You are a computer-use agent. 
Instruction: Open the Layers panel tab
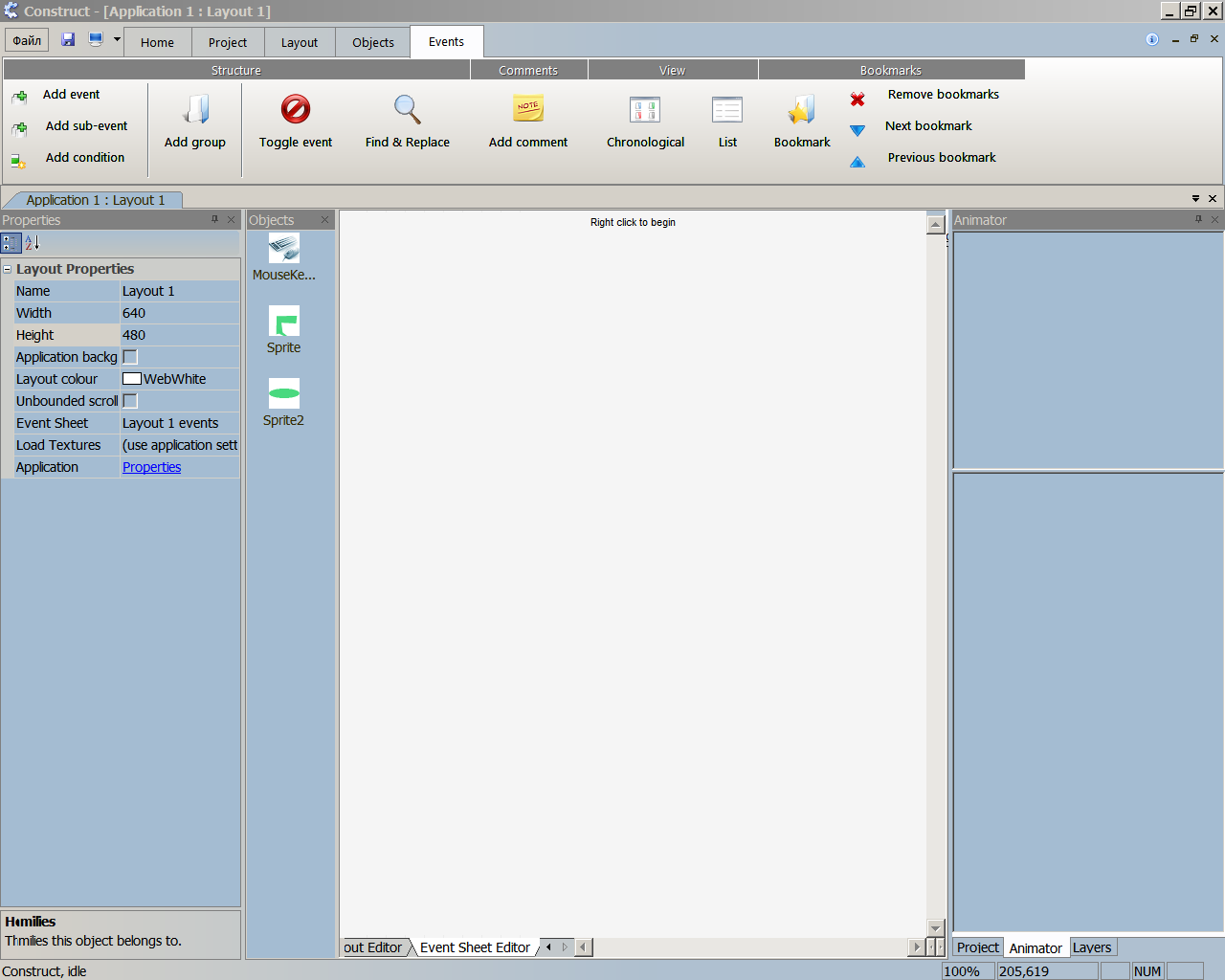tap(1092, 947)
